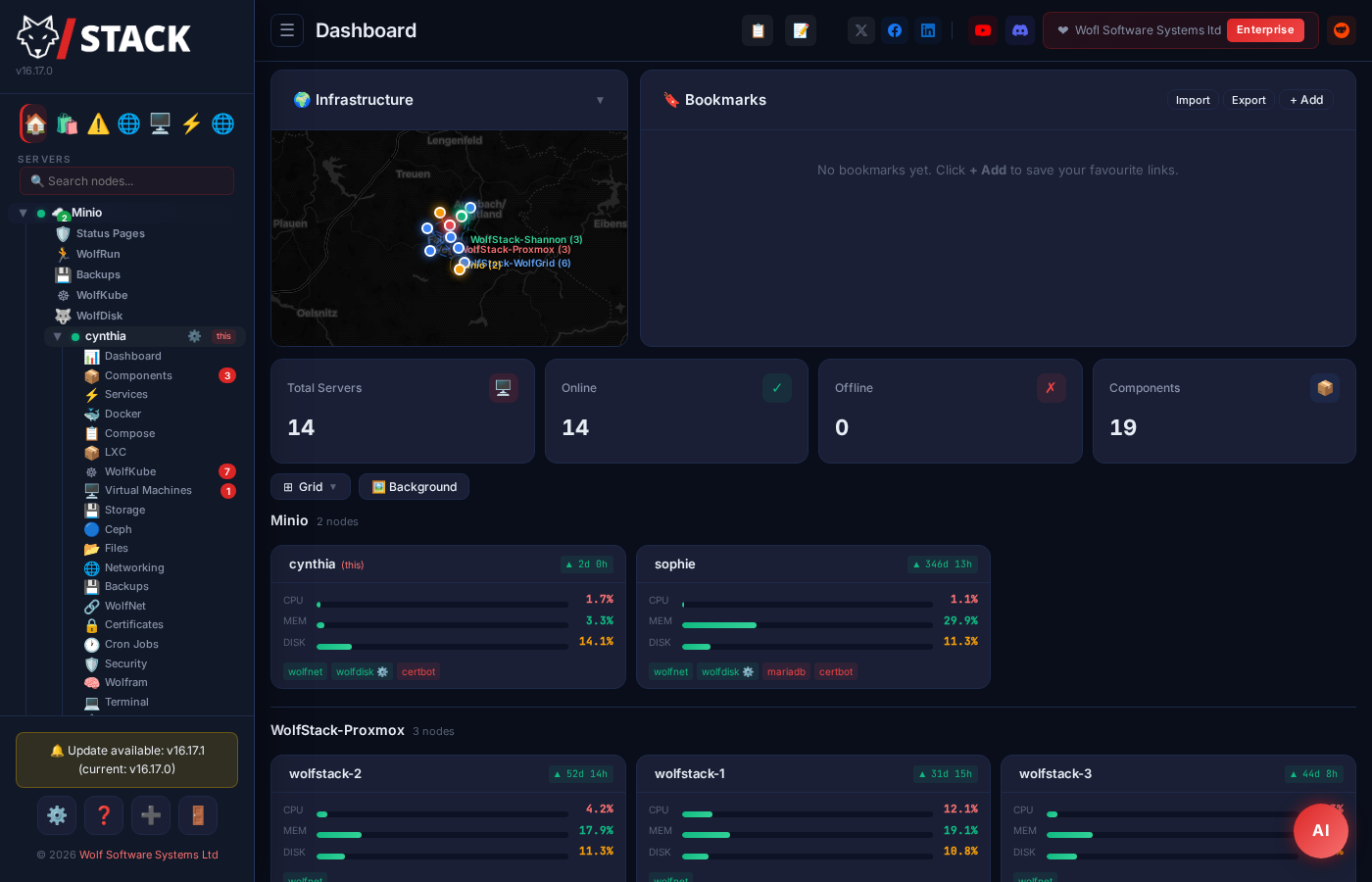Click the Background button

(x=414, y=487)
